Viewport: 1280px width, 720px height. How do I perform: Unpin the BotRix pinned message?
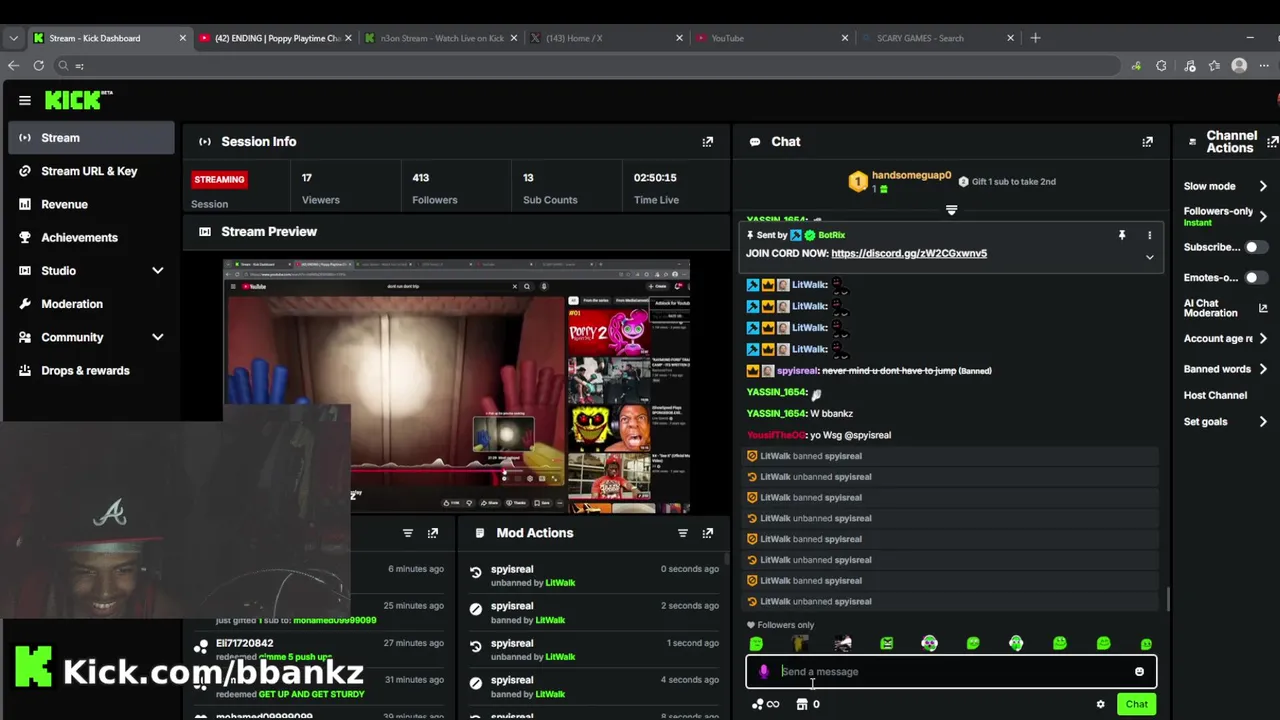(1122, 235)
